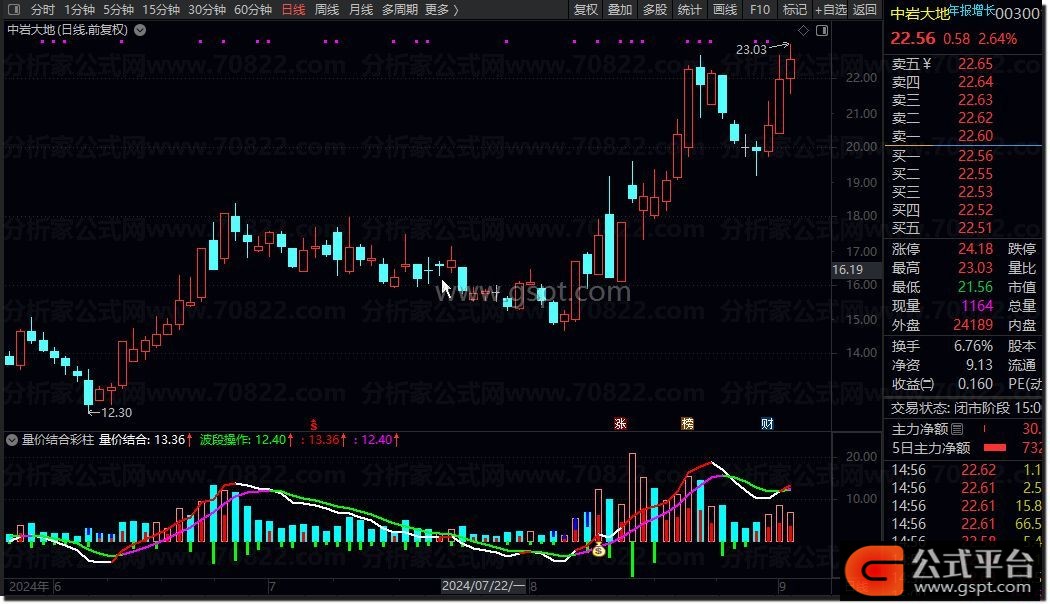Click the 12.30 low price label
1050x604 pixels.
117,412
